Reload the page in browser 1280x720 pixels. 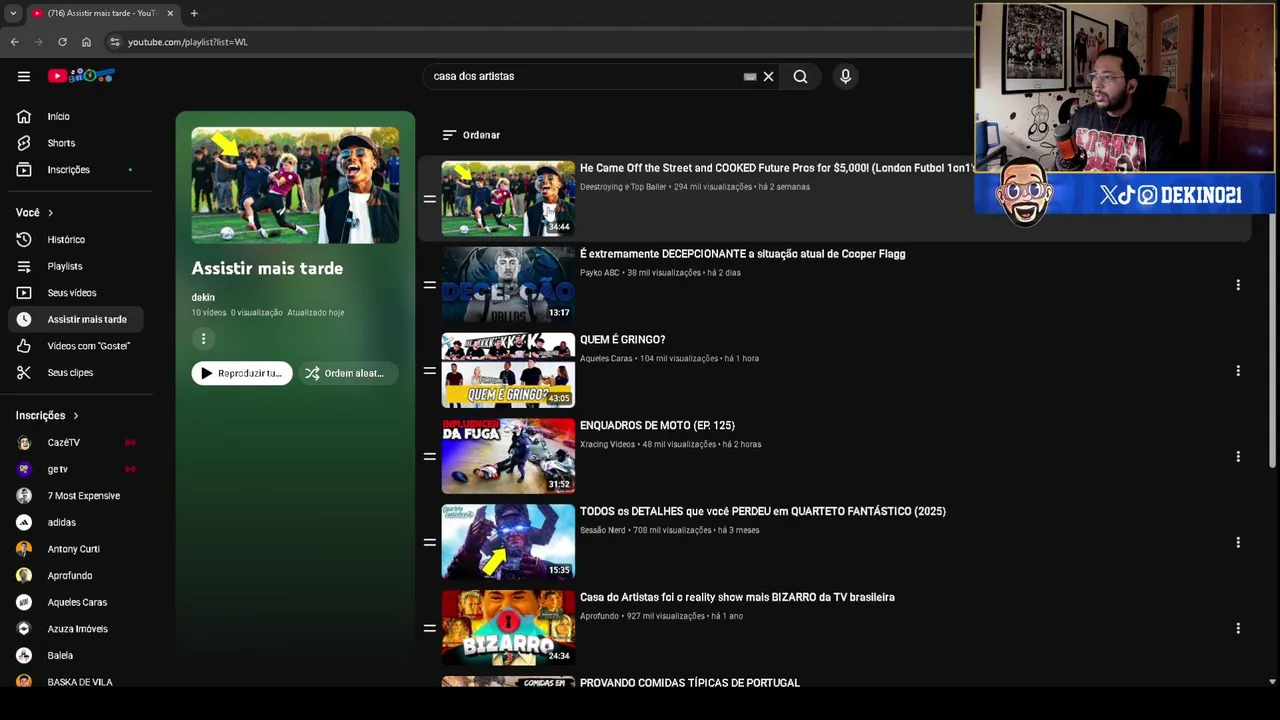(x=62, y=42)
